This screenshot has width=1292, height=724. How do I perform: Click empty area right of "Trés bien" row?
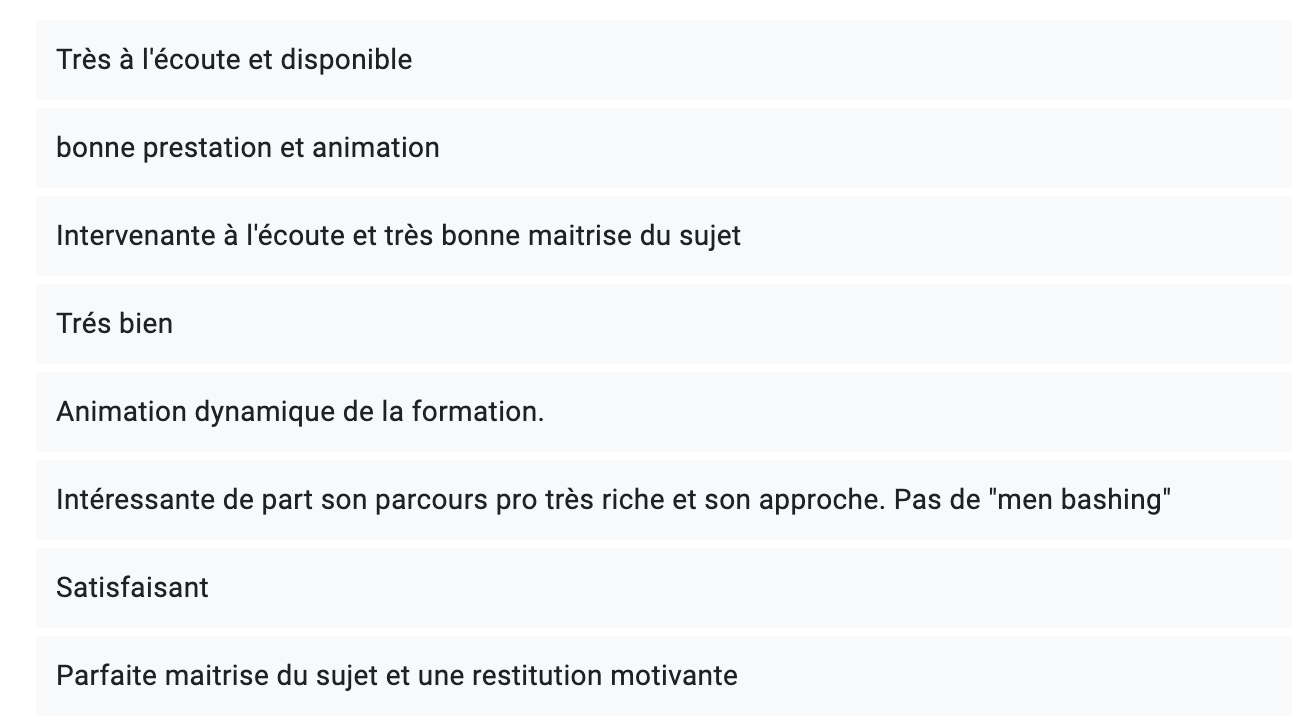[732, 324]
